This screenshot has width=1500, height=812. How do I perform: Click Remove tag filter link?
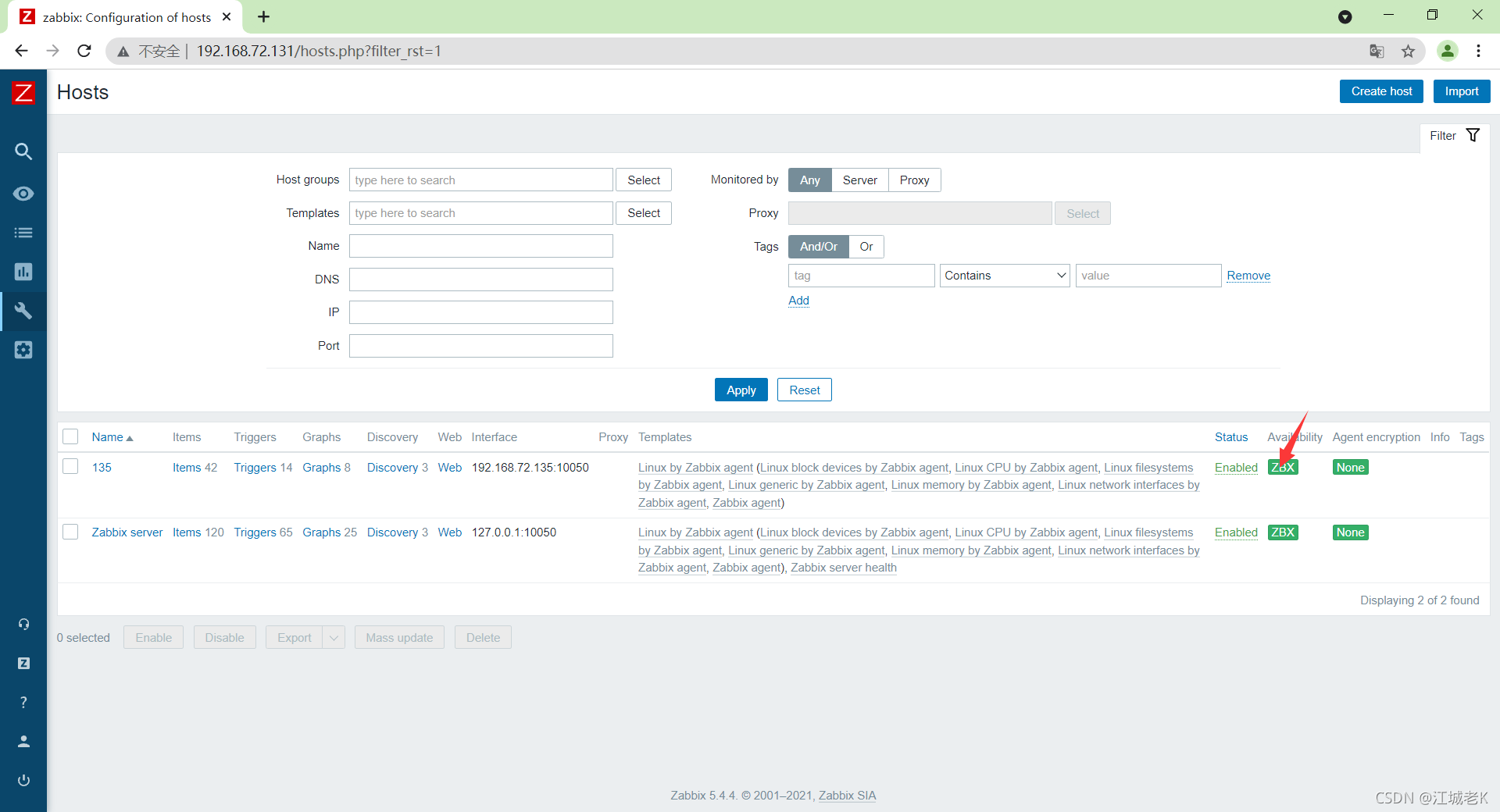[1248, 276]
